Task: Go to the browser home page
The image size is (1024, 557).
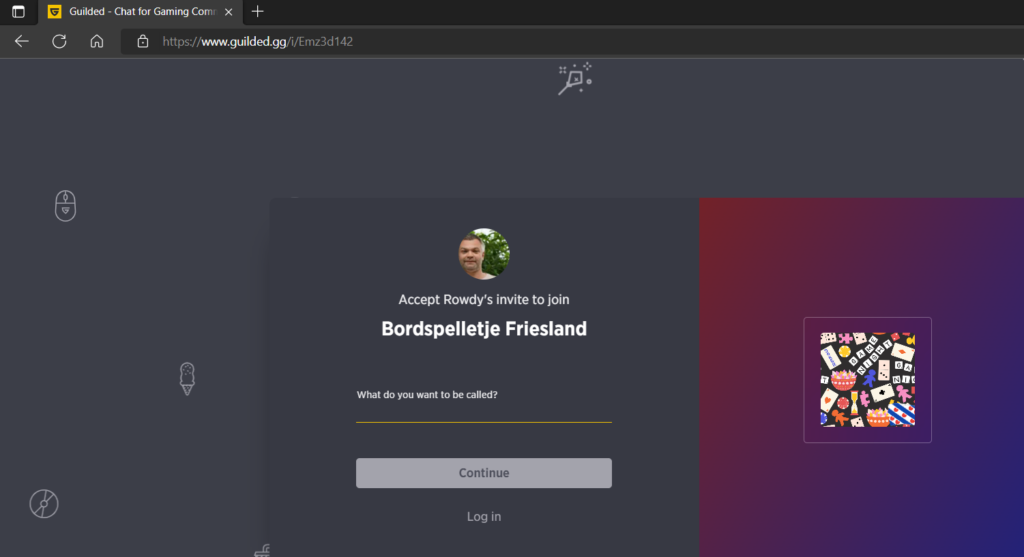Action: click(97, 41)
